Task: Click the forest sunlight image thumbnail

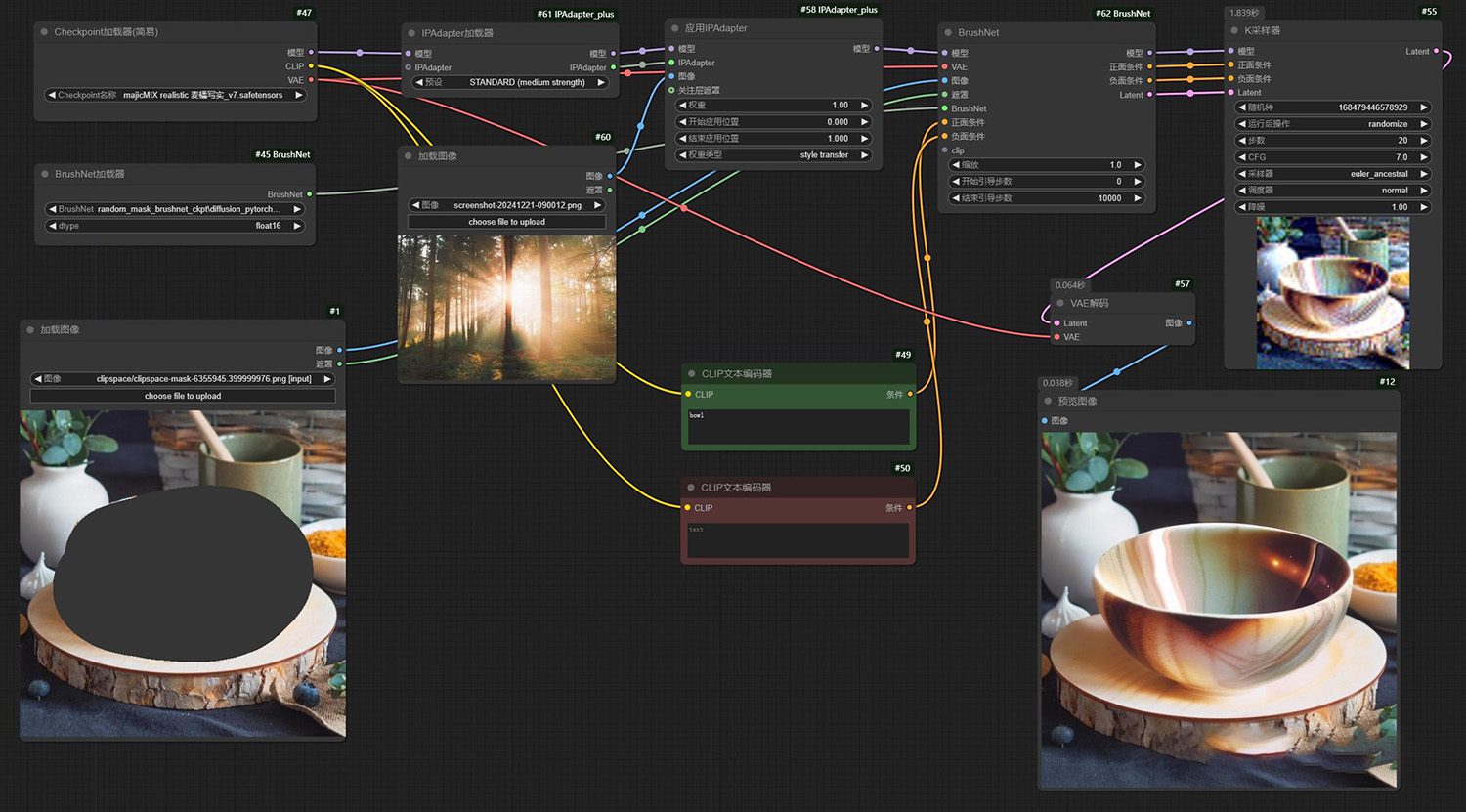Action: [506, 309]
